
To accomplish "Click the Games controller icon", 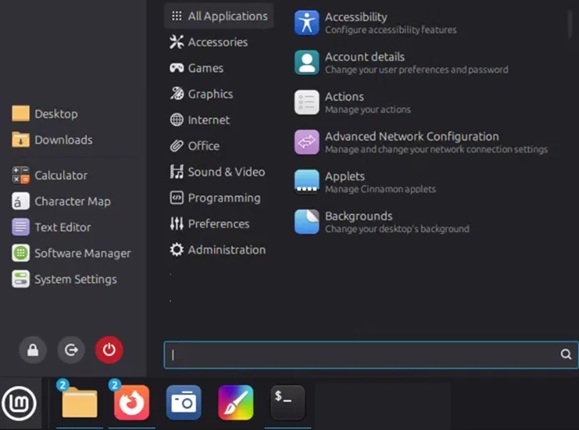I will click(x=177, y=68).
